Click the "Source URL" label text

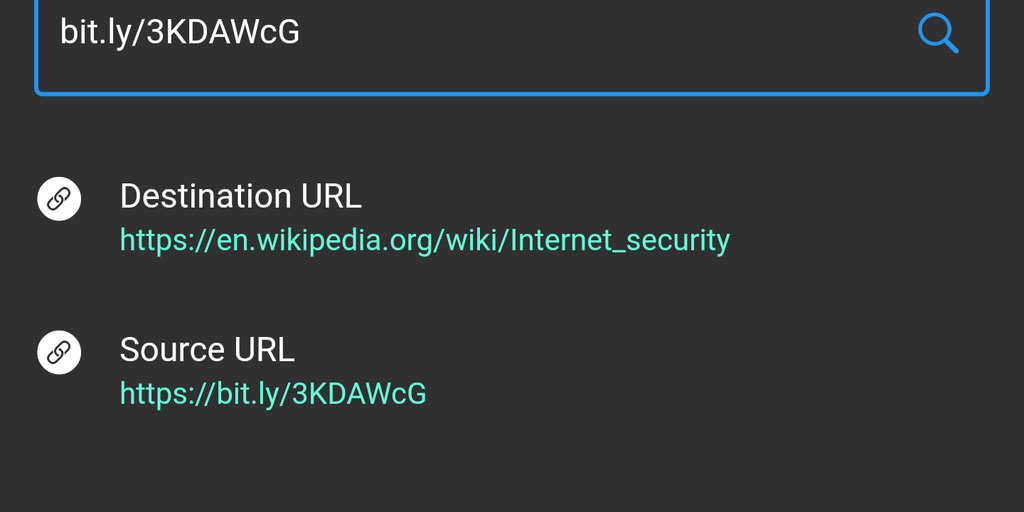(x=207, y=350)
